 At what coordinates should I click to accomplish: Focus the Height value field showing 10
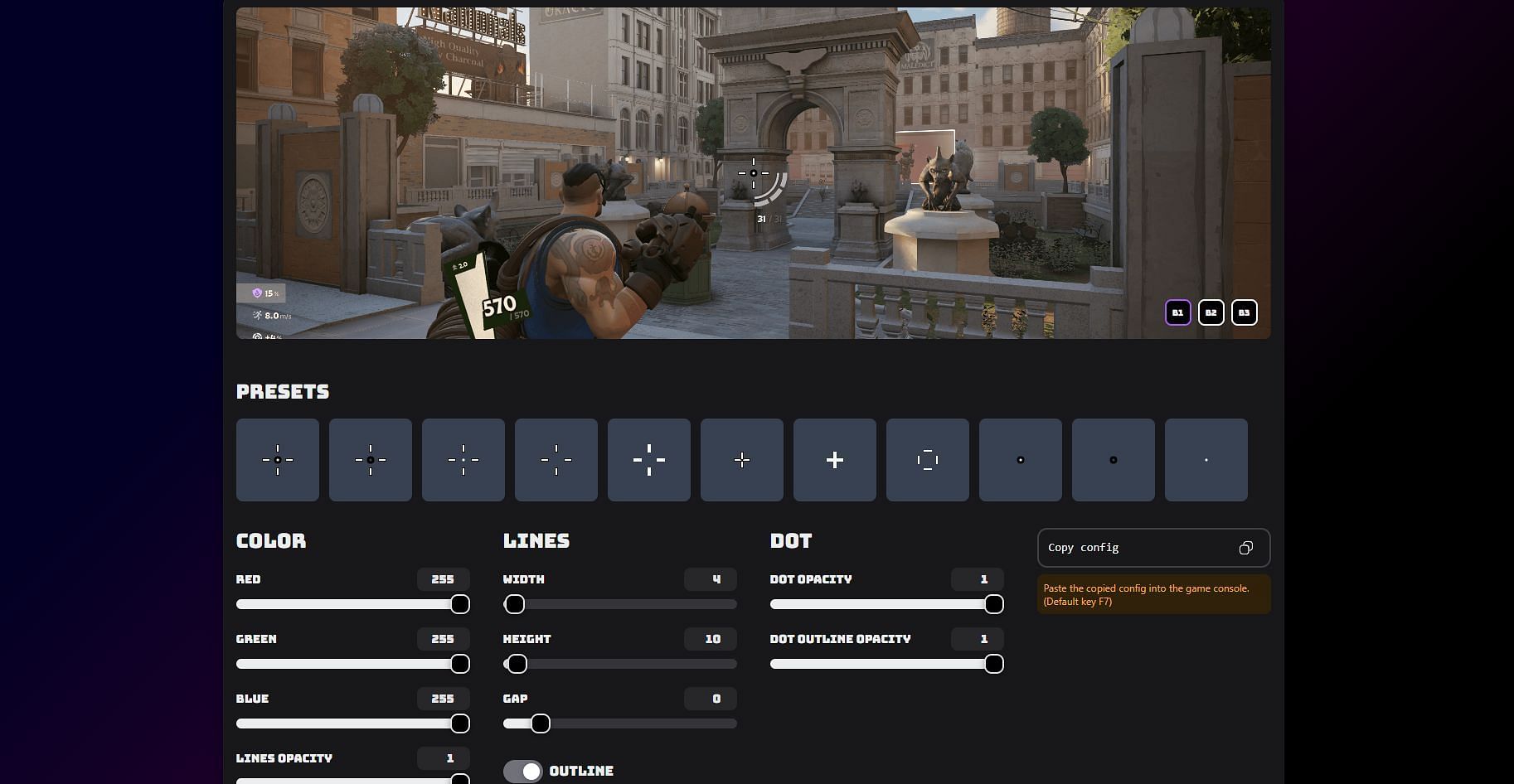tap(711, 639)
